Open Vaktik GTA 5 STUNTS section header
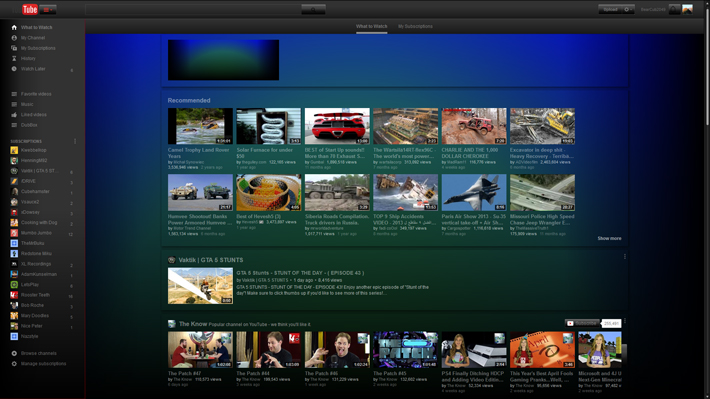The height and width of the screenshot is (399, 710). 211,260
